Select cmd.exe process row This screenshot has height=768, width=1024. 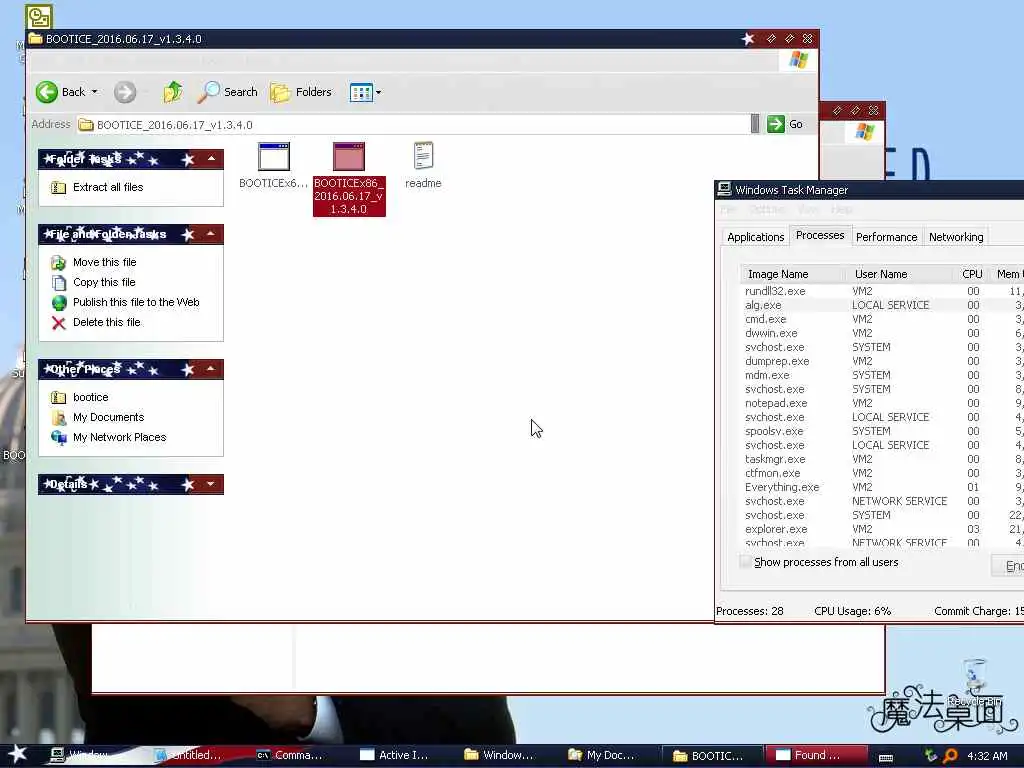coord(882,319)
